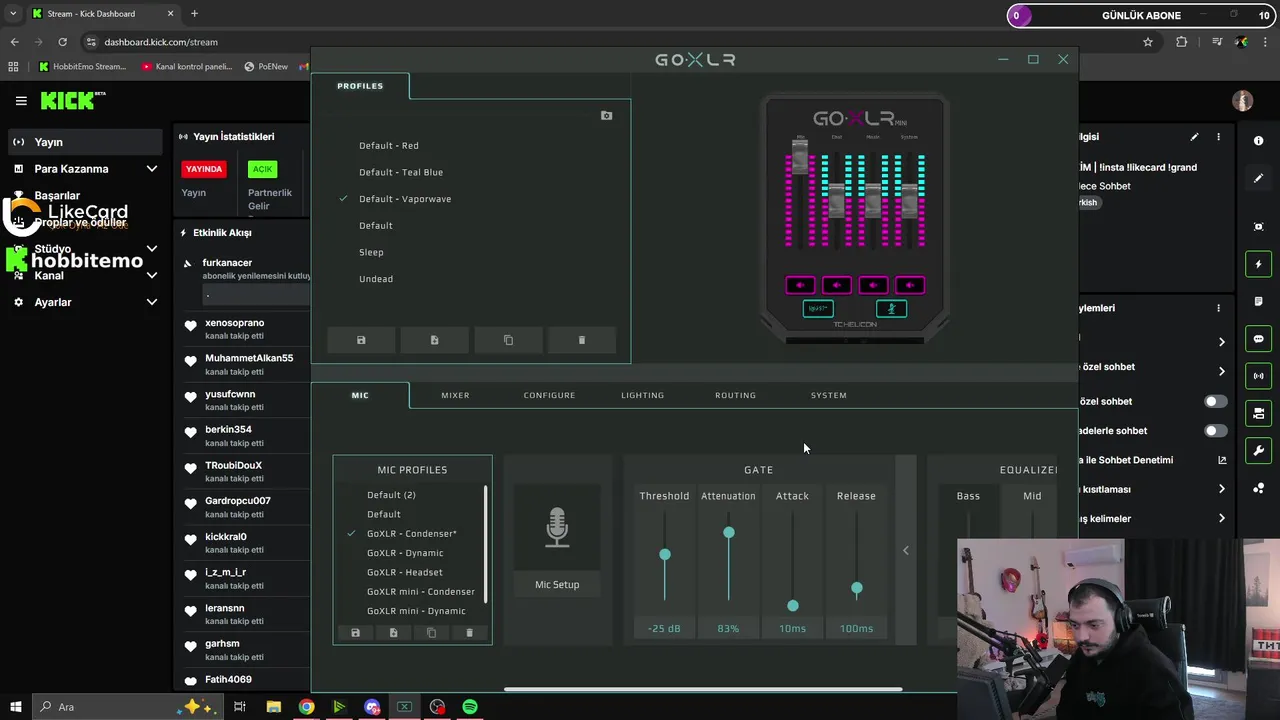The image size is (1280, 720).
Task: Expand Ayarlar sidebar section
Action: [152, 302]
